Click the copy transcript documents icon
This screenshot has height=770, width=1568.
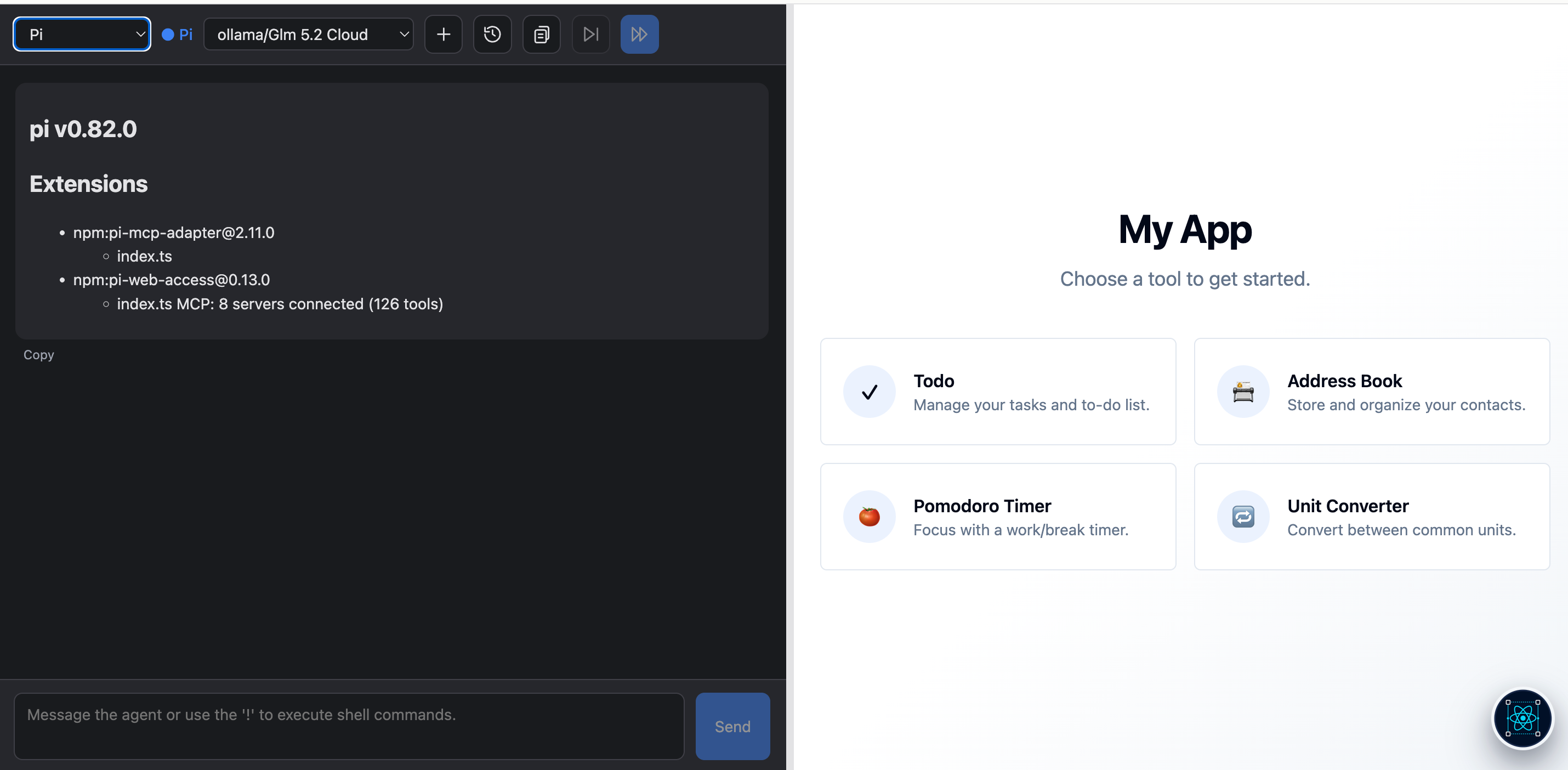tap(541, 34)
